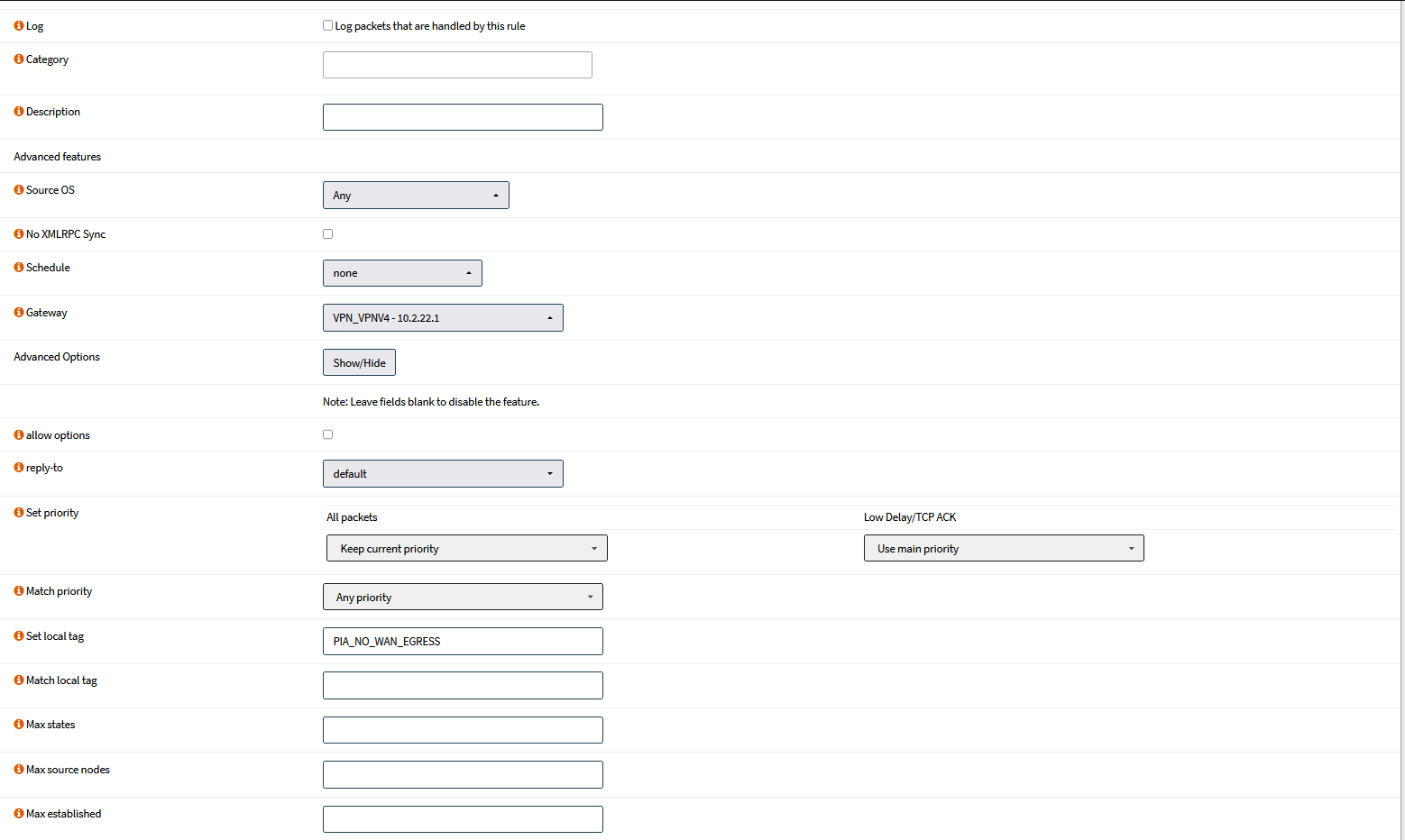Viewport: 1405px width, 840px height.
Task: Click the Set priority info icon
Action: 19,513
